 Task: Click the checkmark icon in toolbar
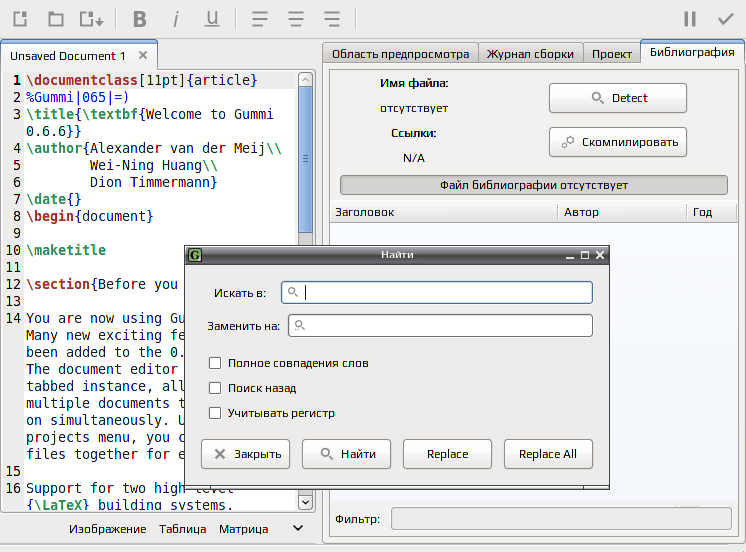click(x=726, y=19)
